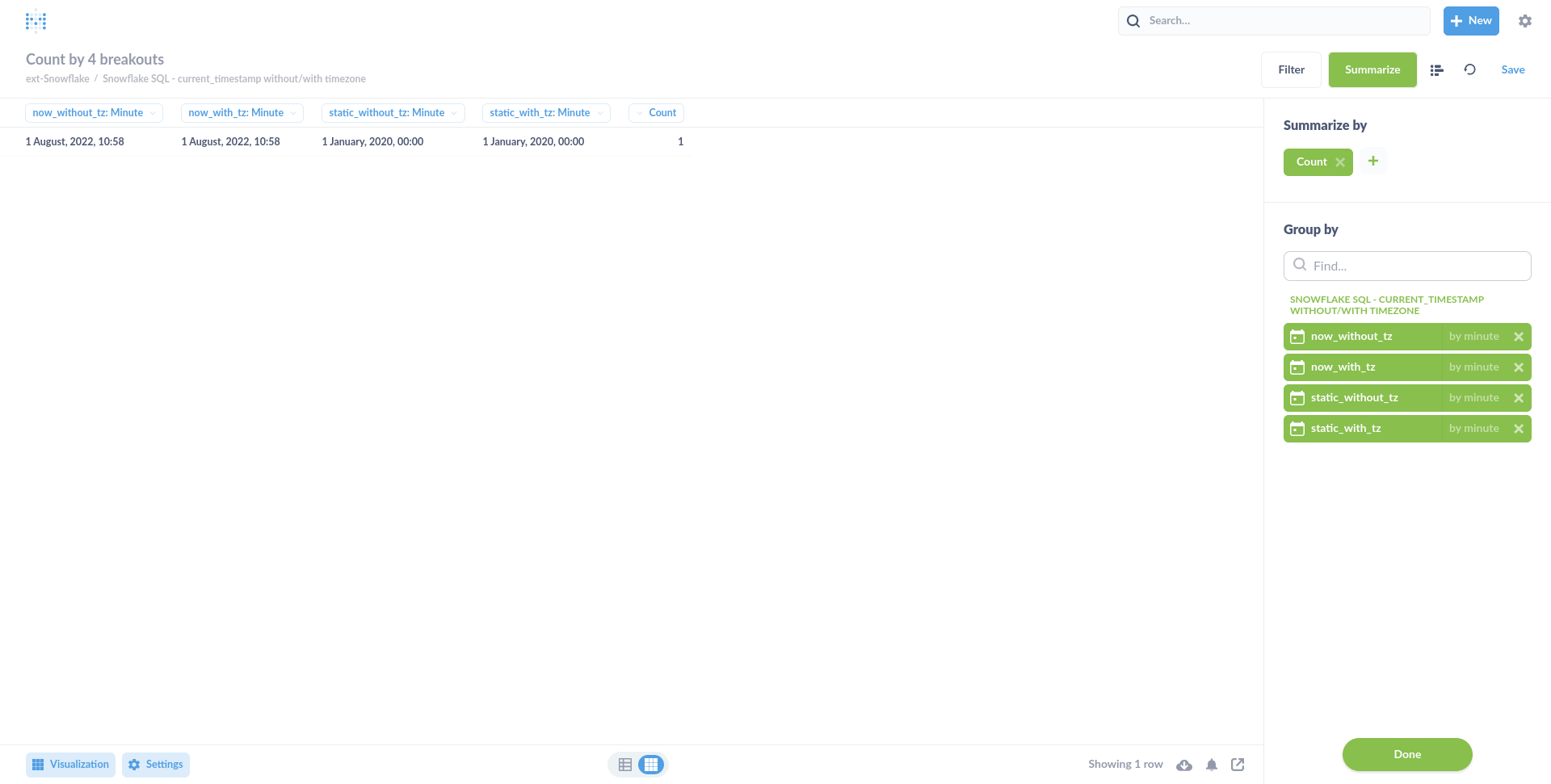The width and height of the screenshot is (1551, 784).
Task: Select the pivot table view icon
Action: [x=651, y=764]
